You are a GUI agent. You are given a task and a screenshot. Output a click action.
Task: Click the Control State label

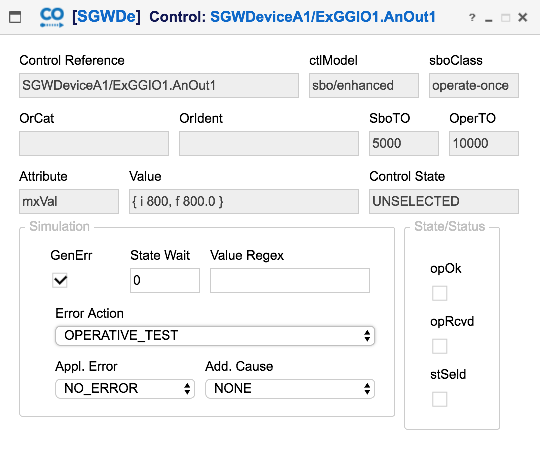[x=407, y=176]
